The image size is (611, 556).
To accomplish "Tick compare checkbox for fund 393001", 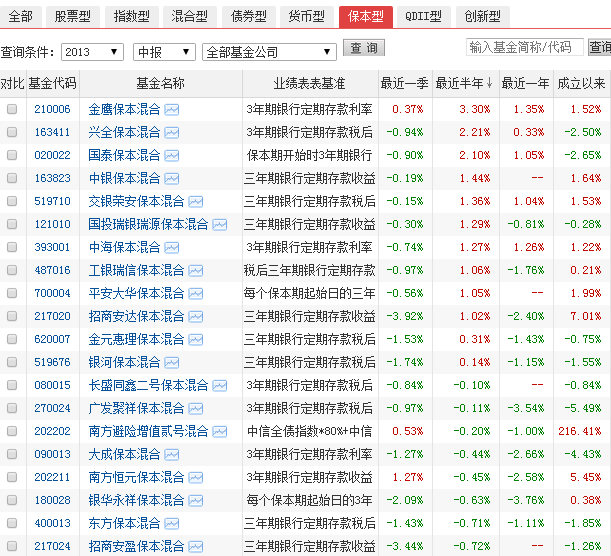I will 12,247.
